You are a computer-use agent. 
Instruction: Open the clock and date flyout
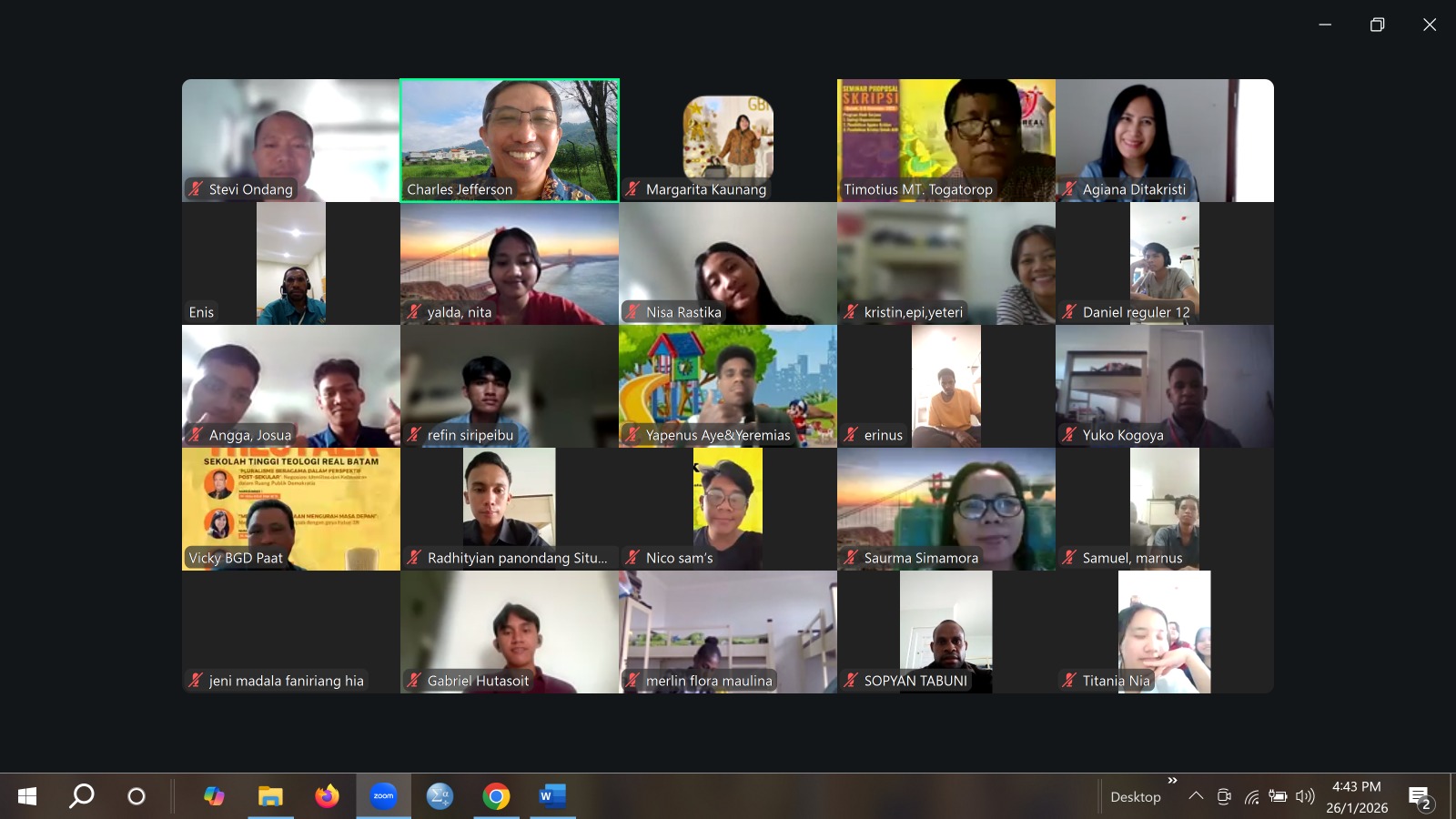[x=1357, y=796]
